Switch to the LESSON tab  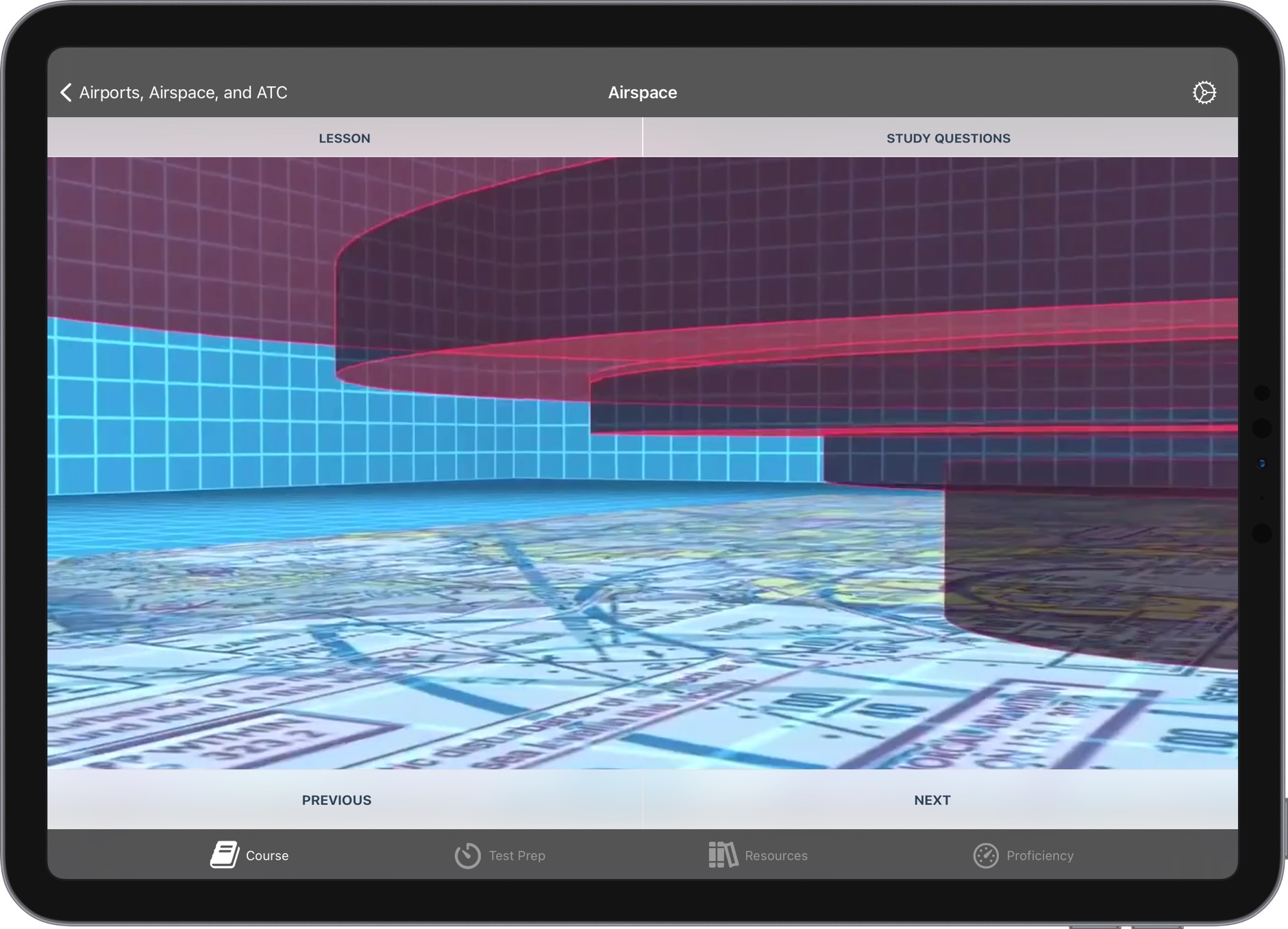pos(344,138)
